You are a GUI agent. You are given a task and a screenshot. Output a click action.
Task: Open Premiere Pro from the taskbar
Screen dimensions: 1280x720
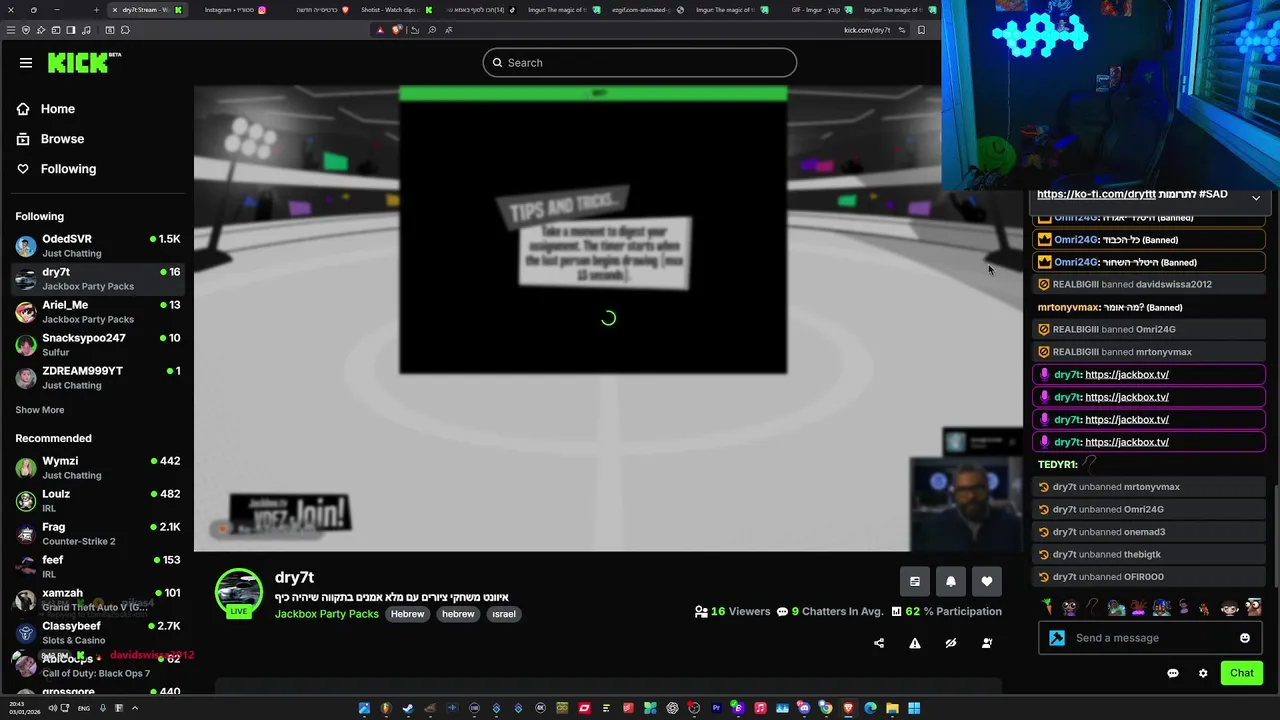717,708
